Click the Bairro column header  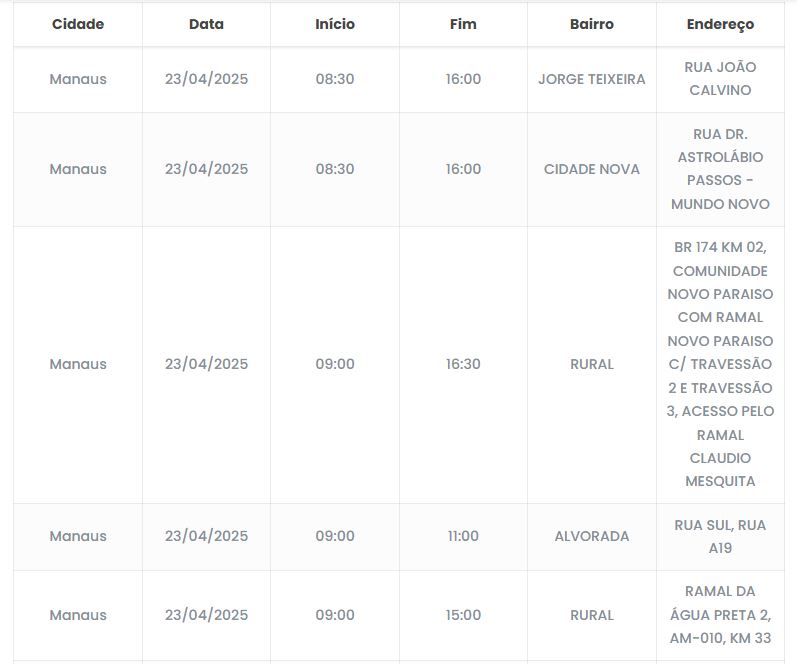[x=591, y=24]
